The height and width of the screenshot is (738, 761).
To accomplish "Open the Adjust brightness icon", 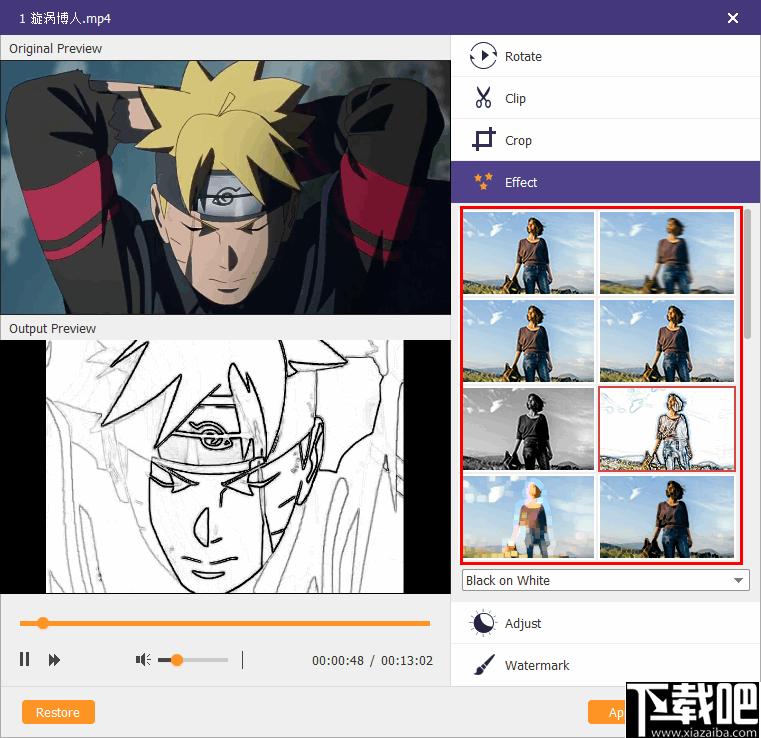I will (483, 623).
